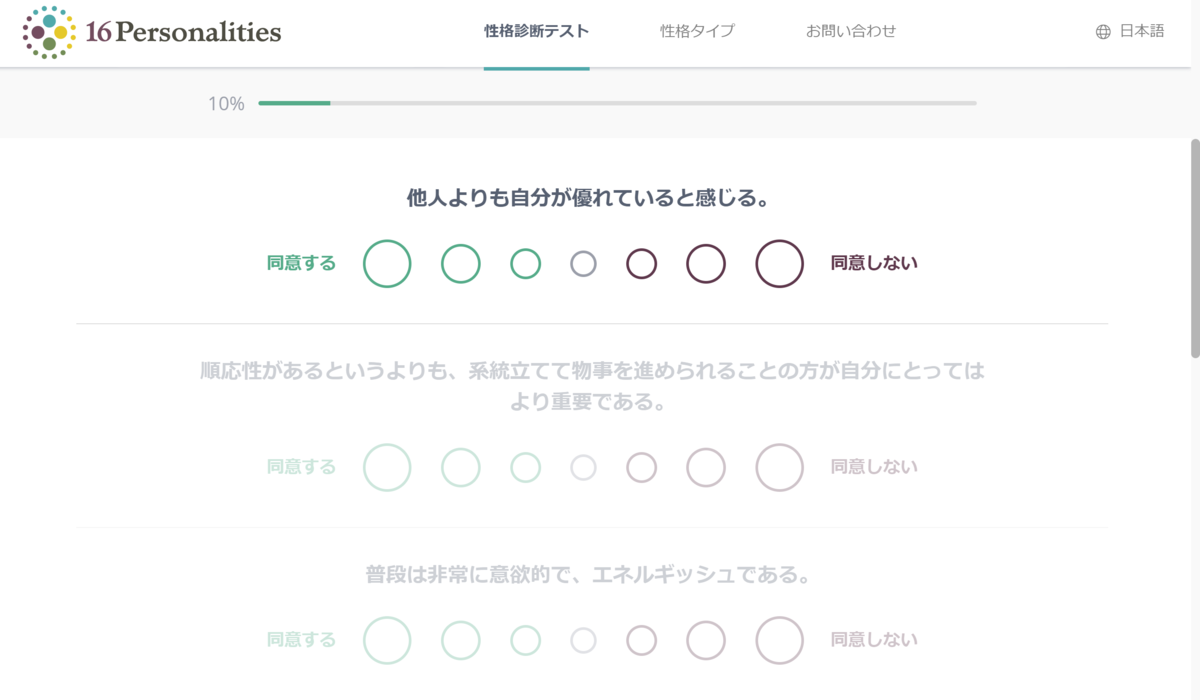1200x700 pixels.
Task: Select largest purple disagree circle for first question
Action: 780,264
